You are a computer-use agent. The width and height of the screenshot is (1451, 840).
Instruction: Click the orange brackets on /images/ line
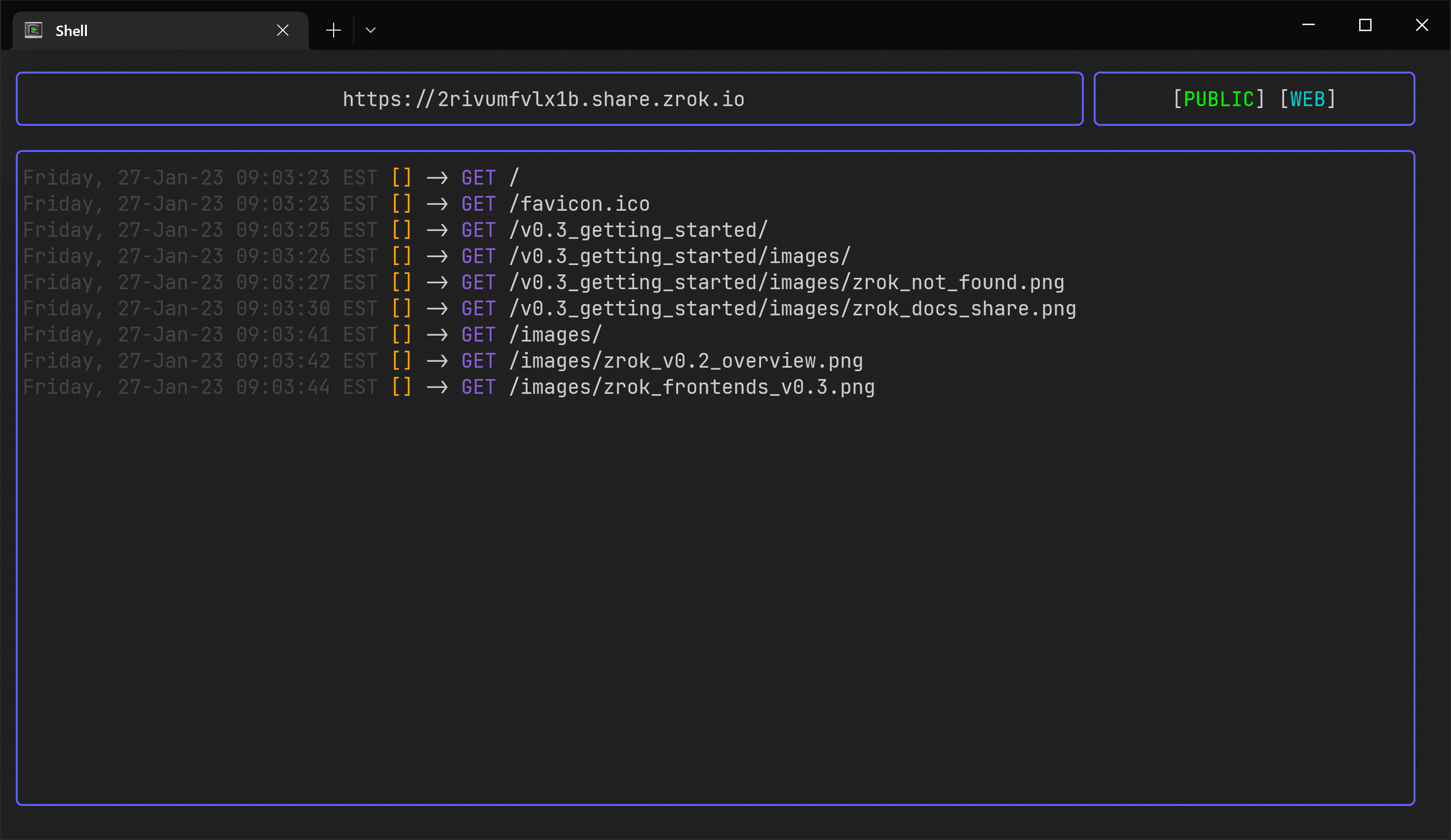401,335
